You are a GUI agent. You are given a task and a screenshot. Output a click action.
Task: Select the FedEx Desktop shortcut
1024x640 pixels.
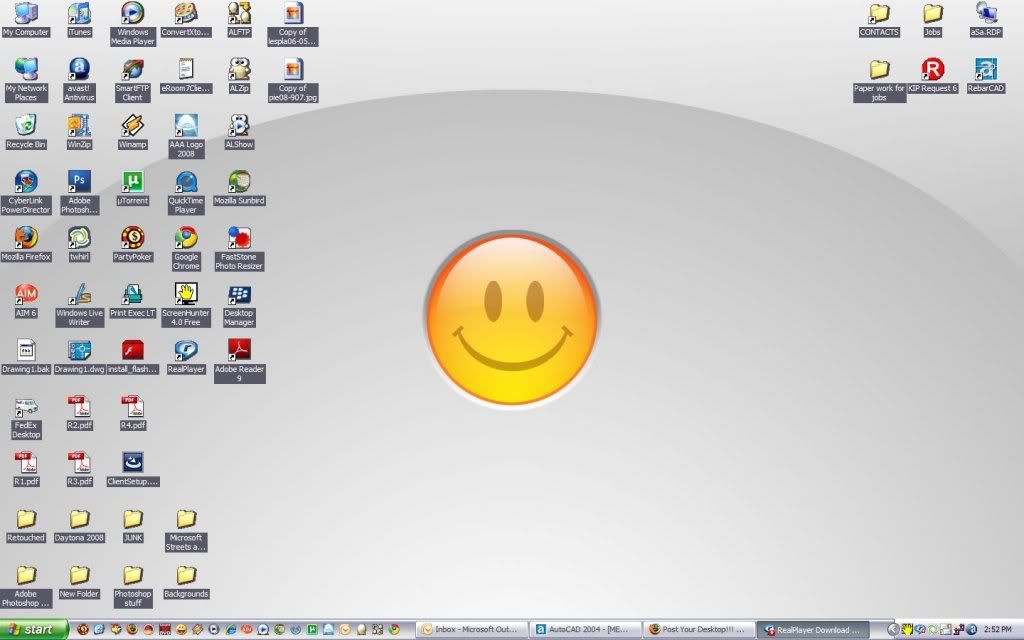click(x=25, y=417)
